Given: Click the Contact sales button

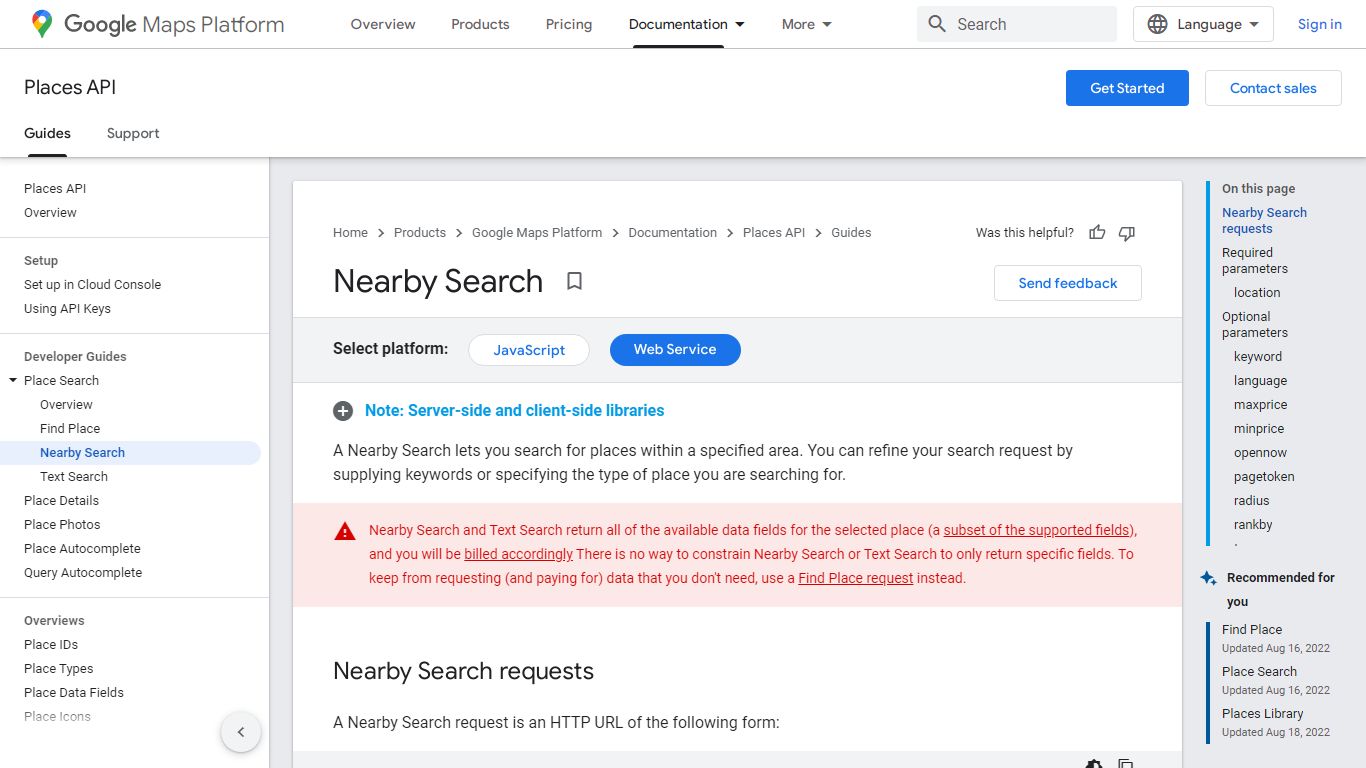Looking at the screenshot, I should tap(1273, 88).
